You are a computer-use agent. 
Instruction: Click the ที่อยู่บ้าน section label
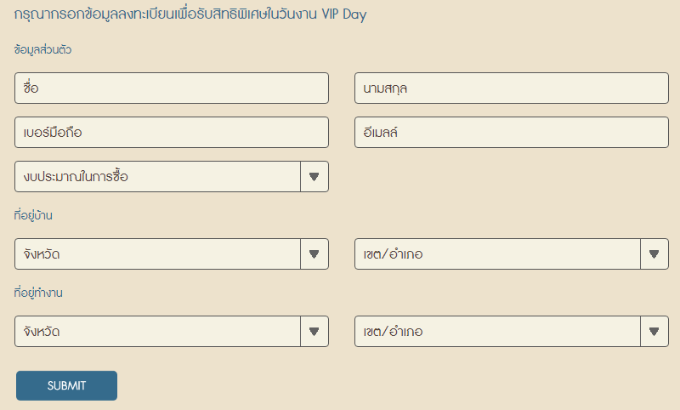pyautogui.click(x=34, y=214)
